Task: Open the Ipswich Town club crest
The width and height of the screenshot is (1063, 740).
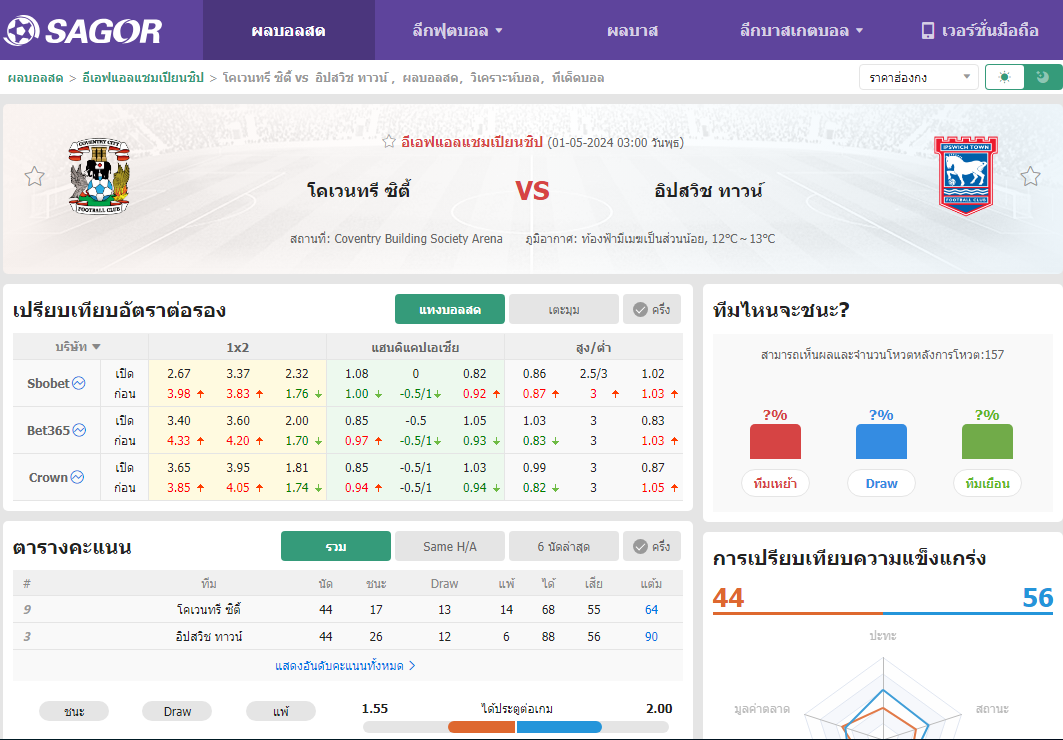Action: [x=965, y=176]
